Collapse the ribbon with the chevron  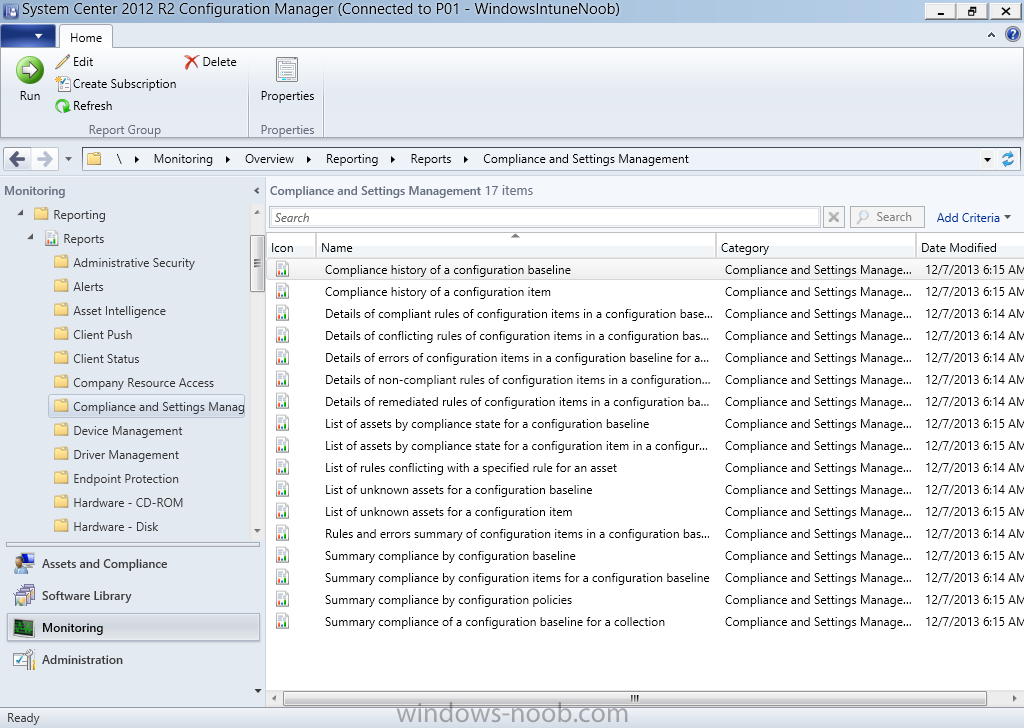[x=991, y=35]
